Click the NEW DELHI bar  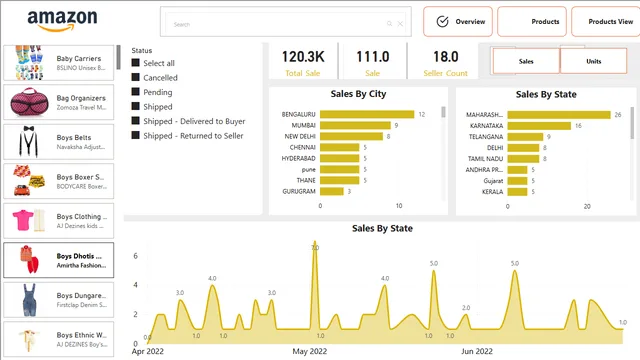click(351, 136)
